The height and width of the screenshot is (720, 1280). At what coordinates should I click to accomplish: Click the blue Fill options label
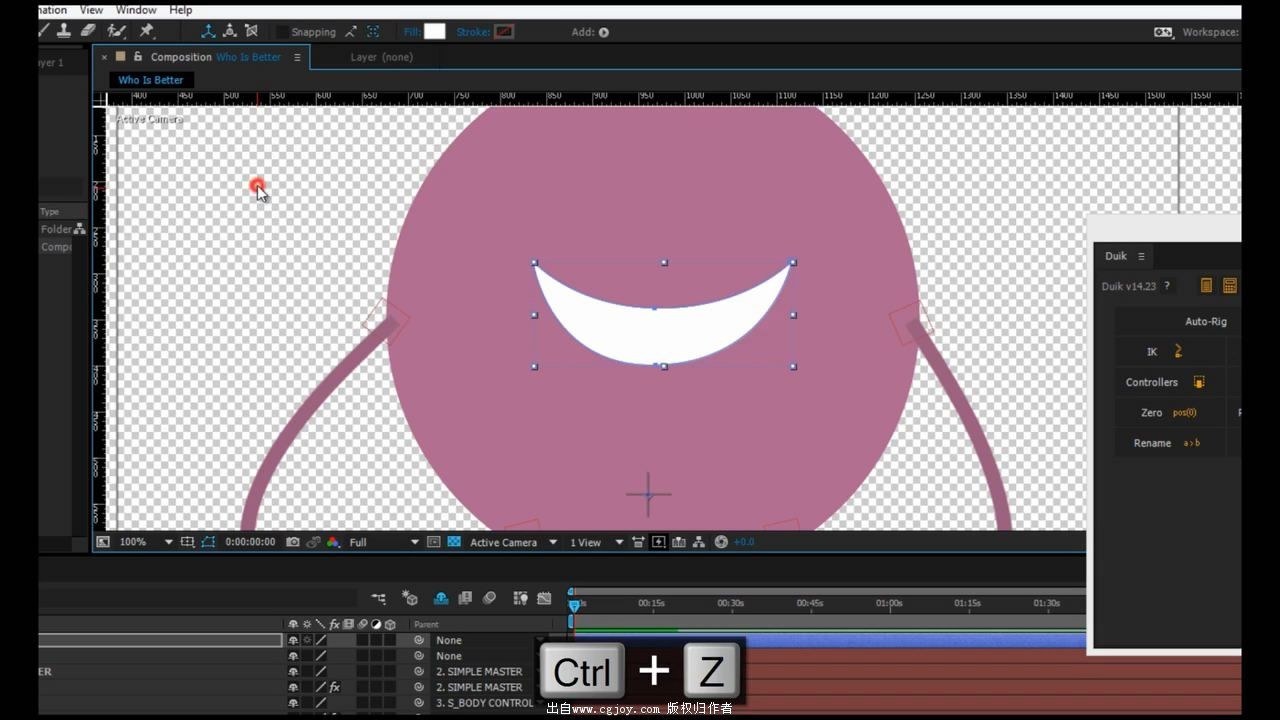point(412,32)
